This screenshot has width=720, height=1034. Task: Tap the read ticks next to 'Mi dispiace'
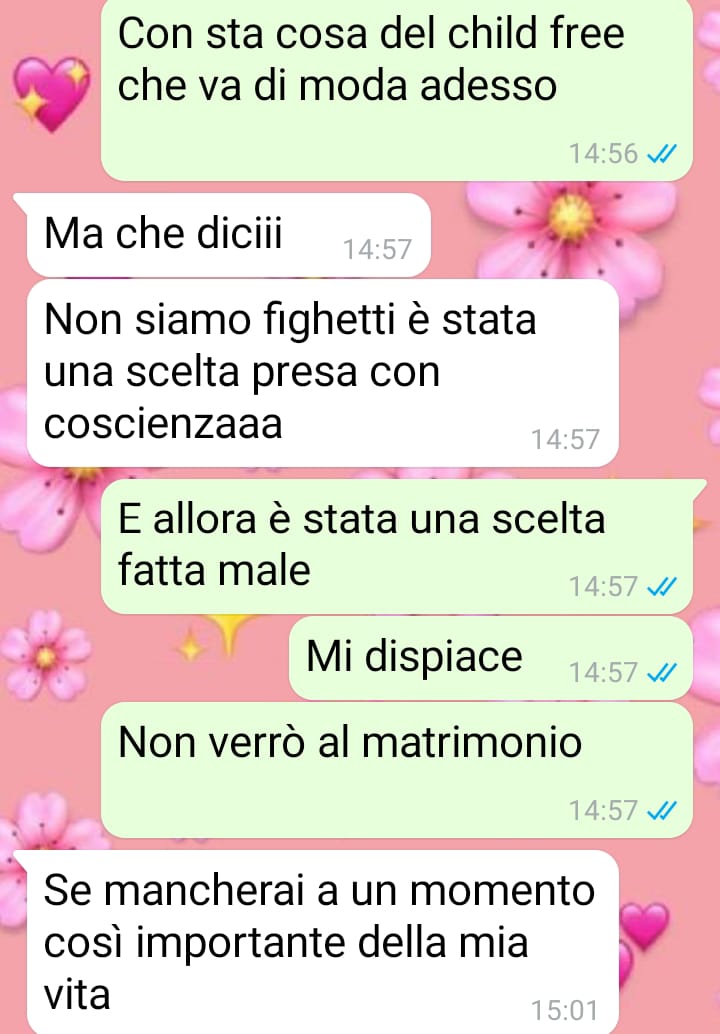661,673
